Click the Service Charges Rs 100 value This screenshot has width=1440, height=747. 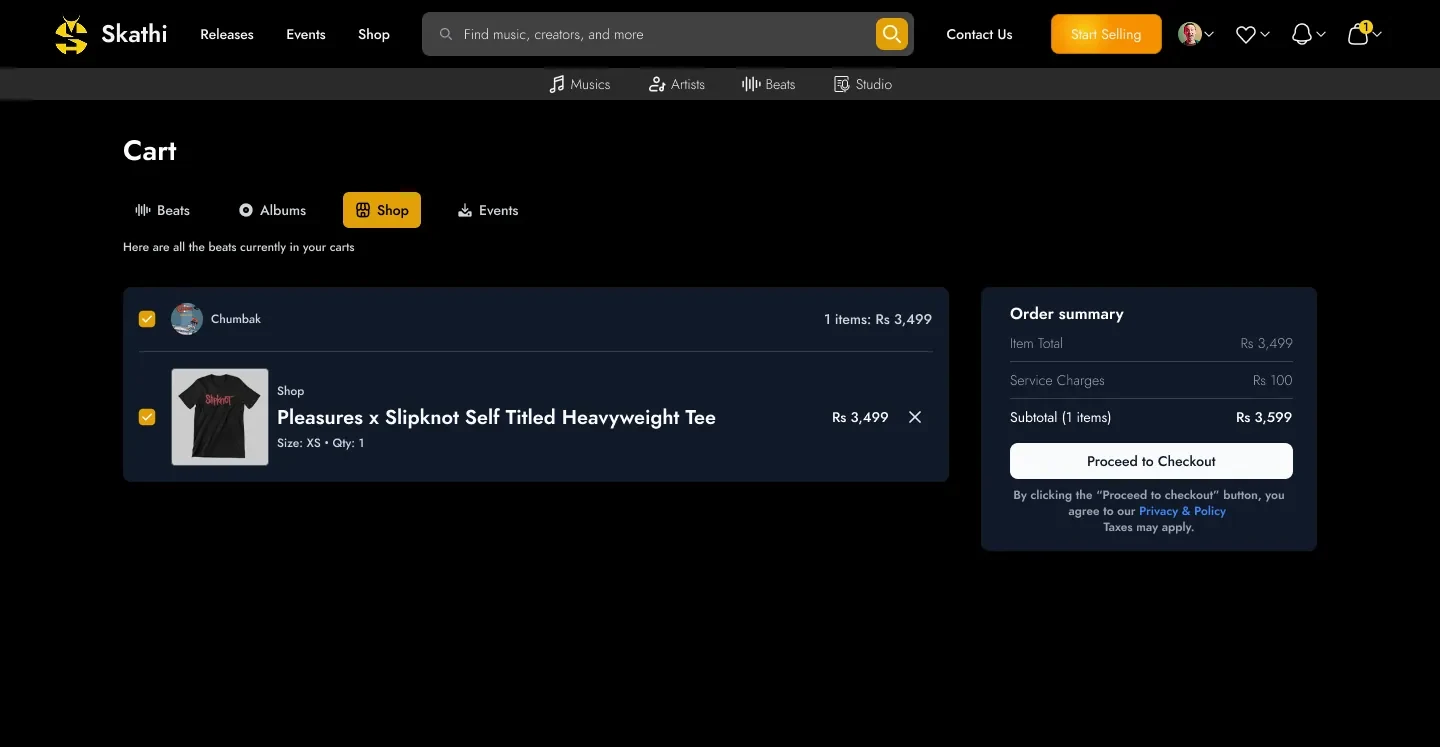[x=1273, y=380]
